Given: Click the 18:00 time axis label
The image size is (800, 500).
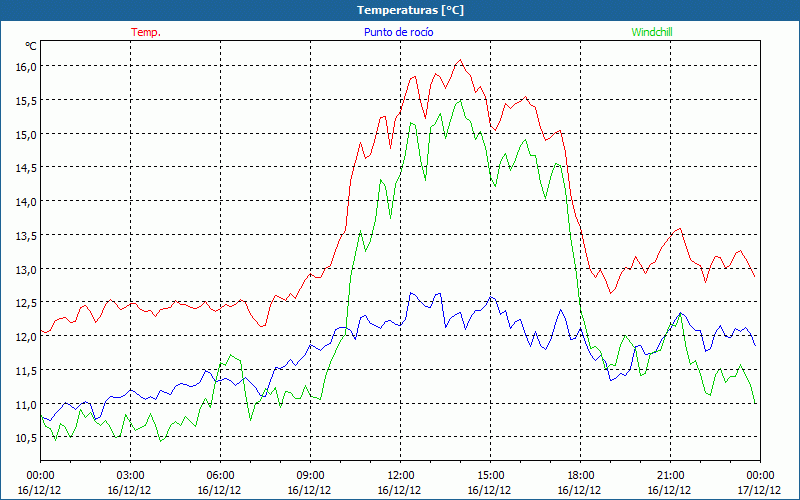Looking at the screenshot, I should click(581, 476).
